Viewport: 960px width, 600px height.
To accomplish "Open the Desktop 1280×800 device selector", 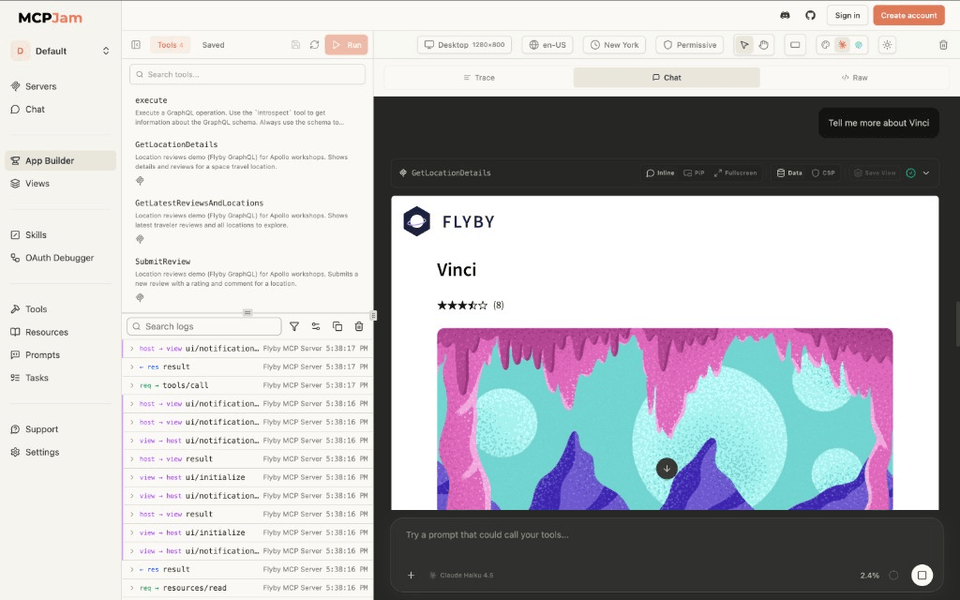I will pyautogui.click(x=465, y=45).
